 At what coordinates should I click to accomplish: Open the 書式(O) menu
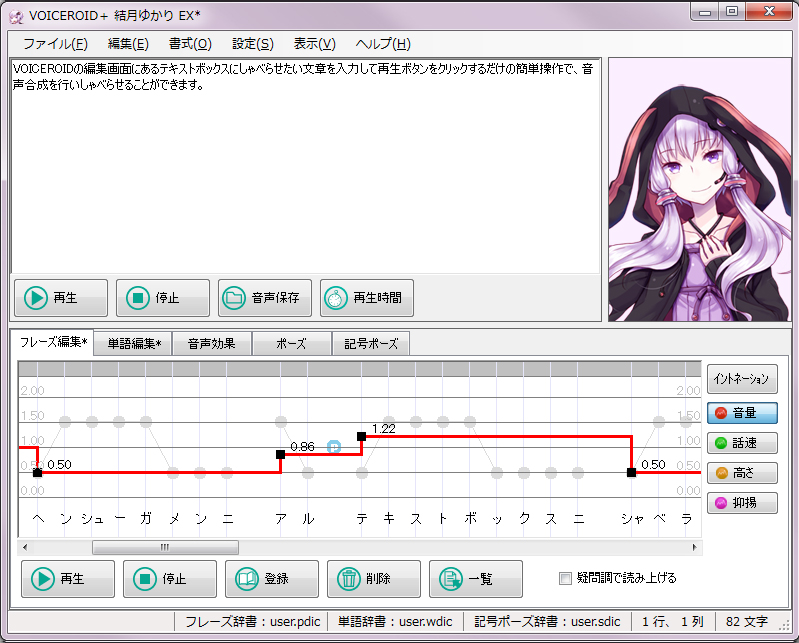(190, 44)
